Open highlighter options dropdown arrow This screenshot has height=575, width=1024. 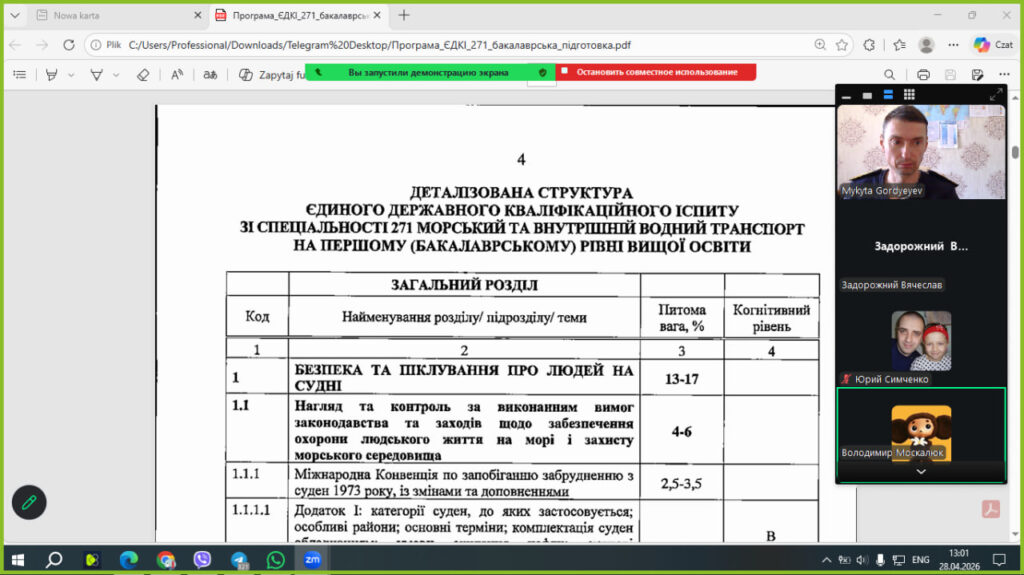coord(71,75)
